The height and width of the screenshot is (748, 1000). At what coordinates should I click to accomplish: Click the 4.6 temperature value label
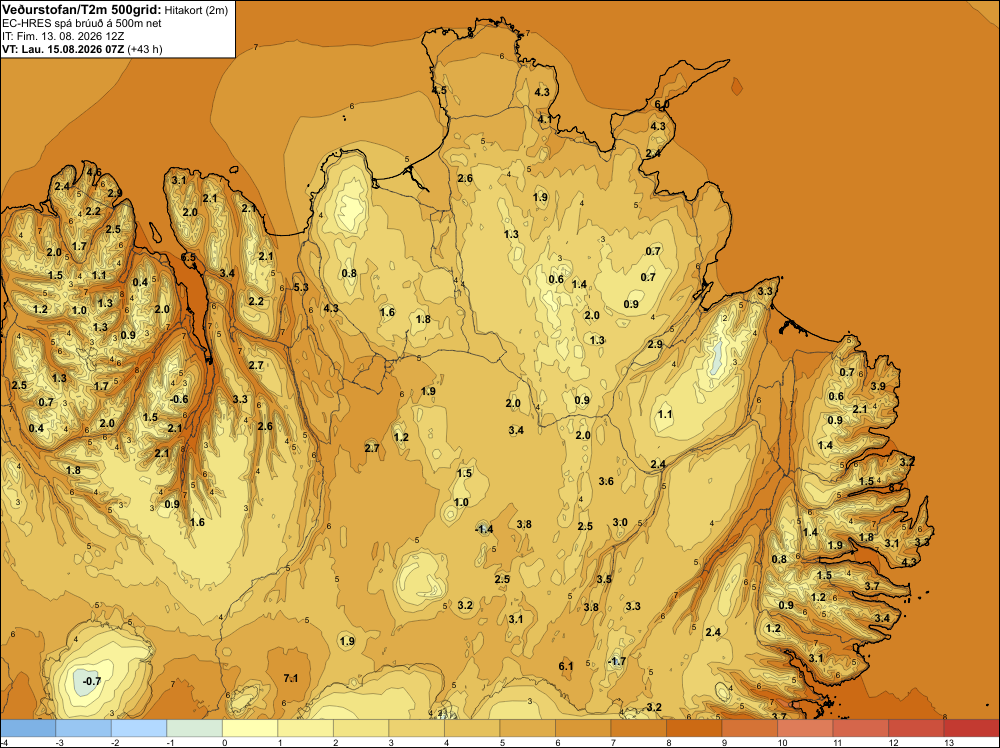pos(94,172)
